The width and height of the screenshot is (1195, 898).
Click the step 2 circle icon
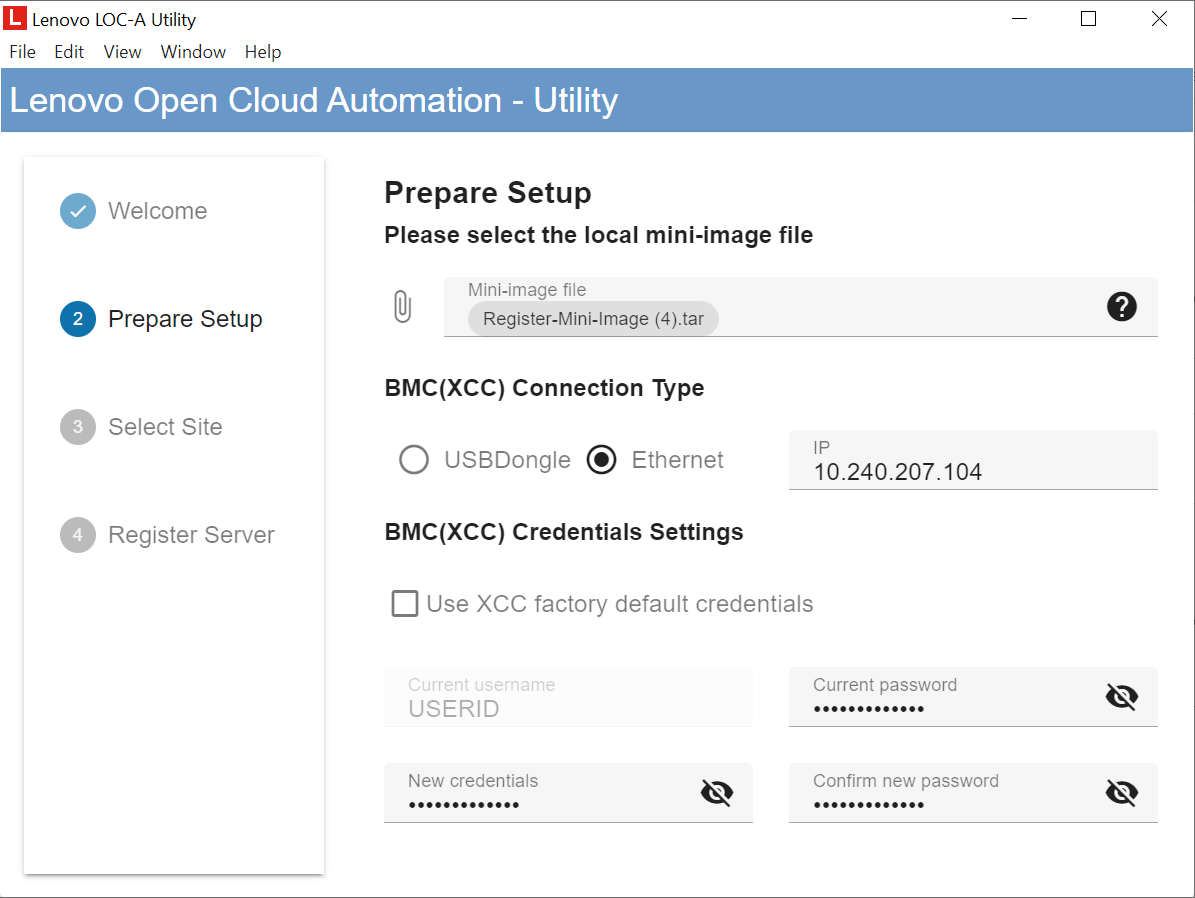point(78,319)
